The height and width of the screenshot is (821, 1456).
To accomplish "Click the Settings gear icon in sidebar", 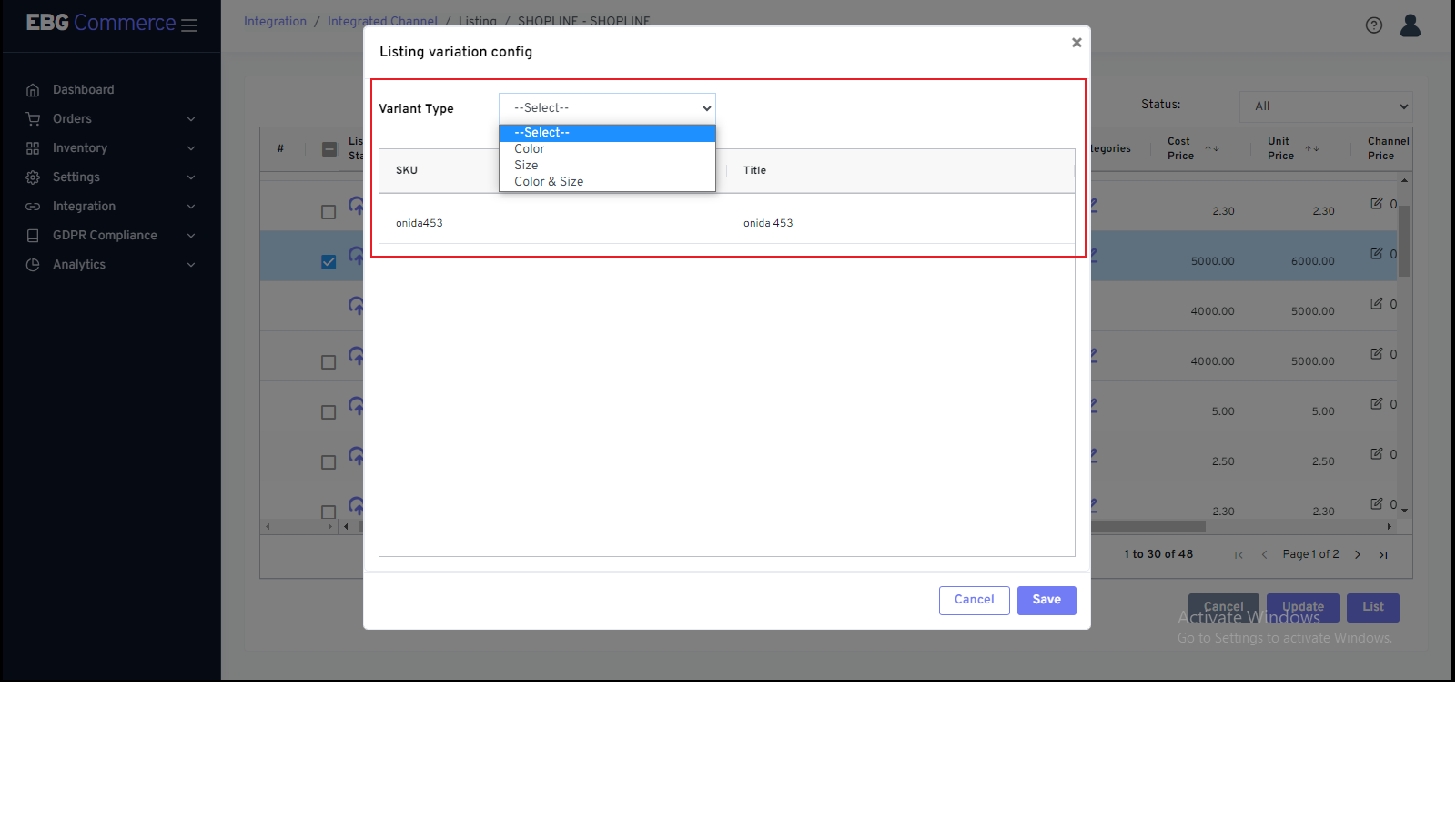I will 33,177.
